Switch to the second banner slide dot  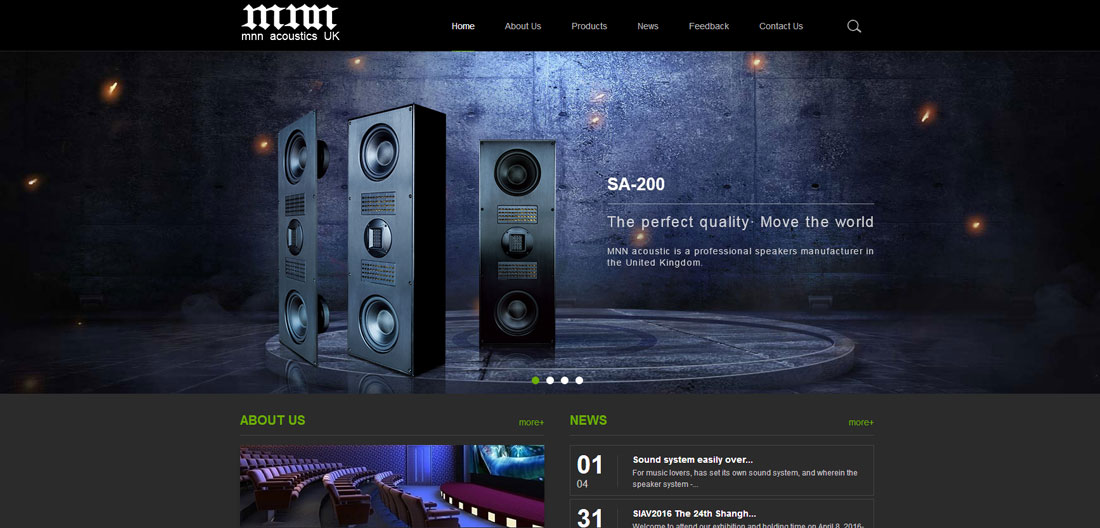point(550,380)
